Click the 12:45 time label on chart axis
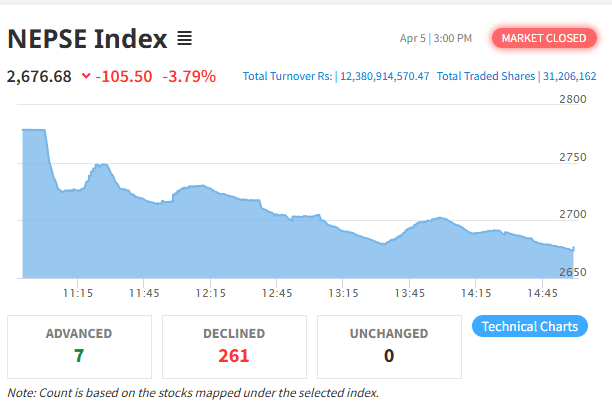Viewport: 612px width, 417px height. pos(277,293)
